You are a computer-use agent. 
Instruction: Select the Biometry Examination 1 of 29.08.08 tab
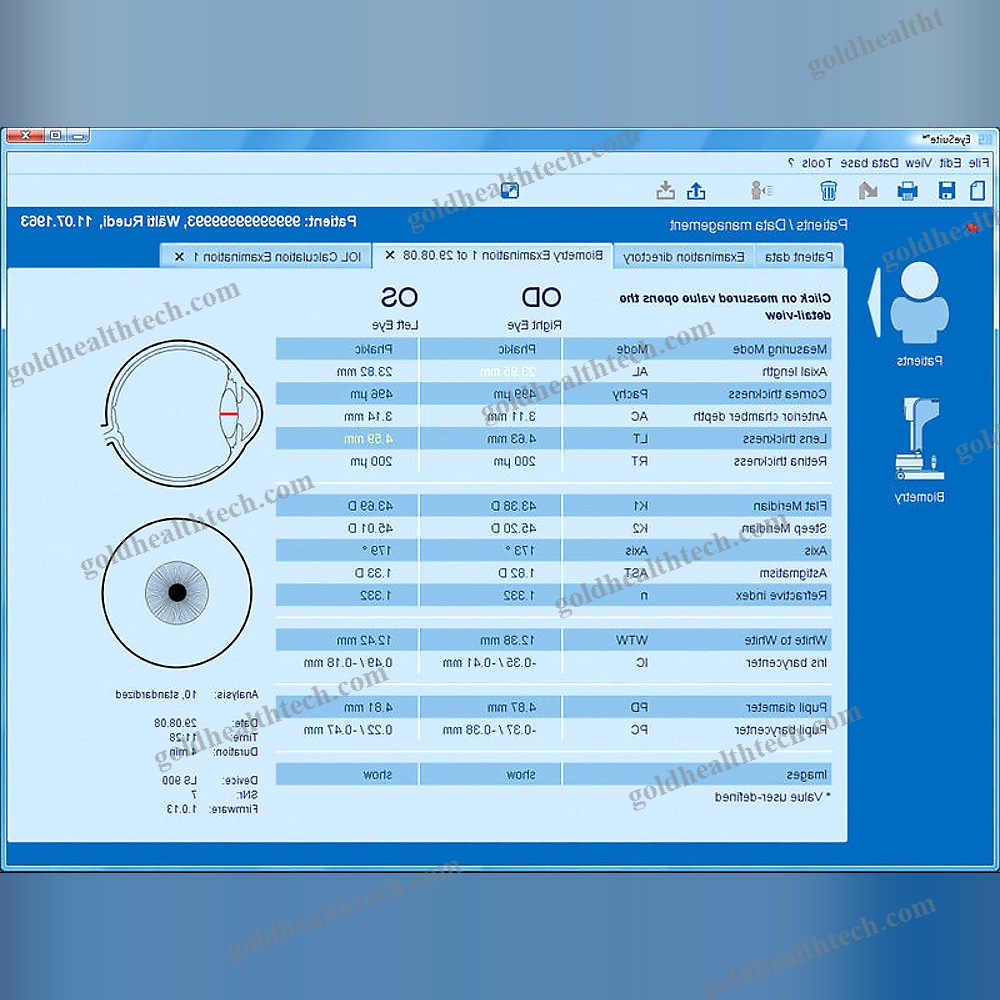point(493,256)
